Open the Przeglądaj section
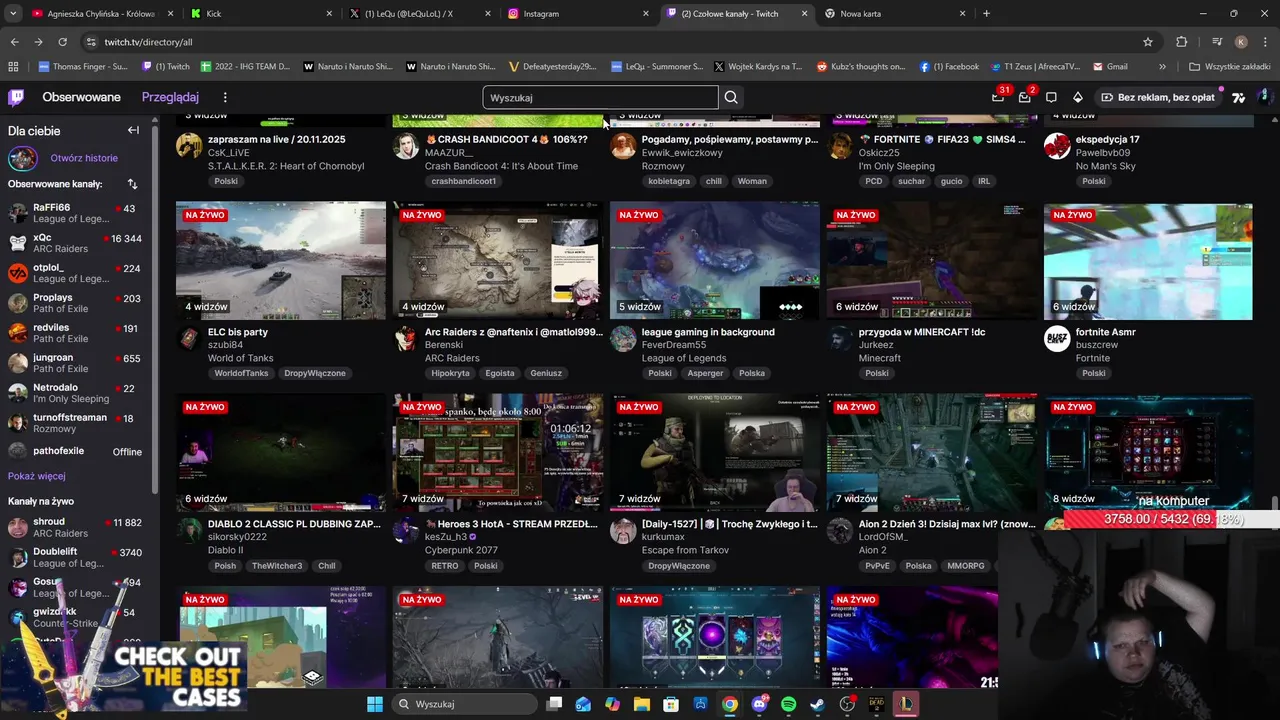This screenshot has height=720, width=1280. pyautogui.click(x=170, y=97)
